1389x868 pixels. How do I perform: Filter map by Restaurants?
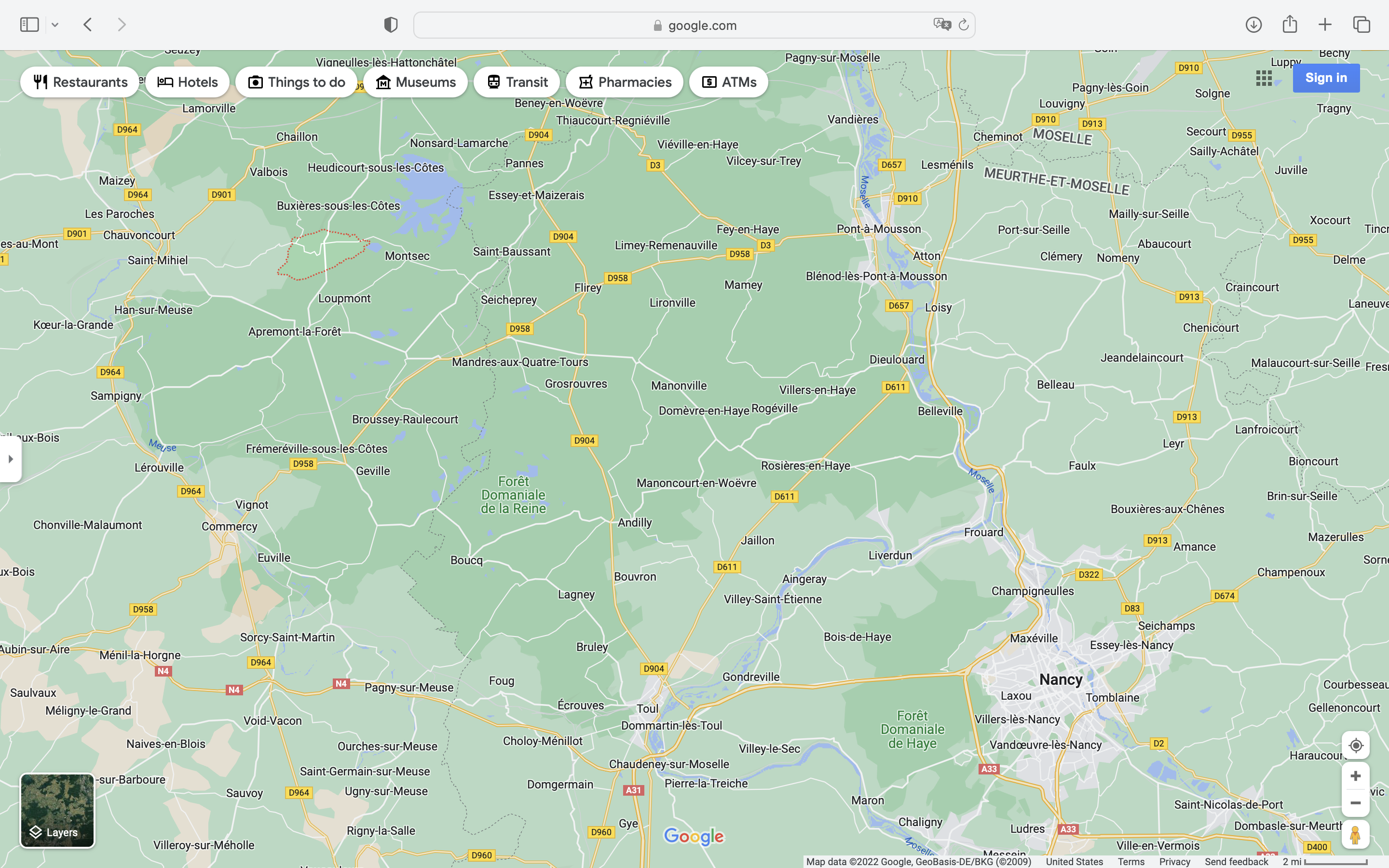pyautogui.click(x=80, y=82)
